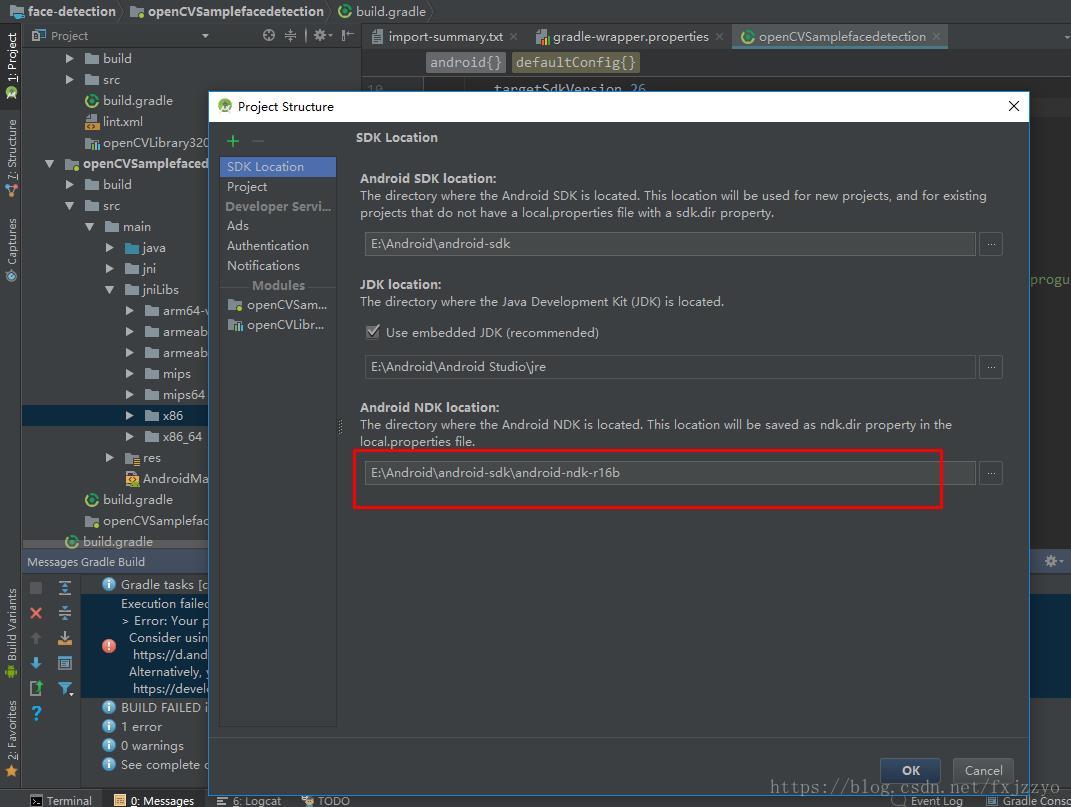This screenshot has height=807, width=1071.
Task: Click the autoscroll to source icon in Messages
Action: point(65,663)
